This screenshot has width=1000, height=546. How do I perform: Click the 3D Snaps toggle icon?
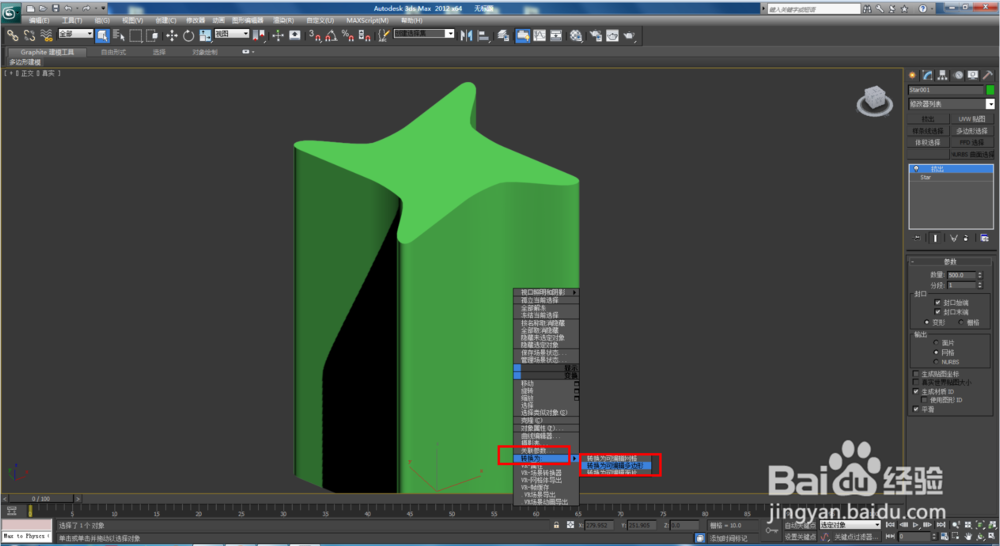pos(314,36)
